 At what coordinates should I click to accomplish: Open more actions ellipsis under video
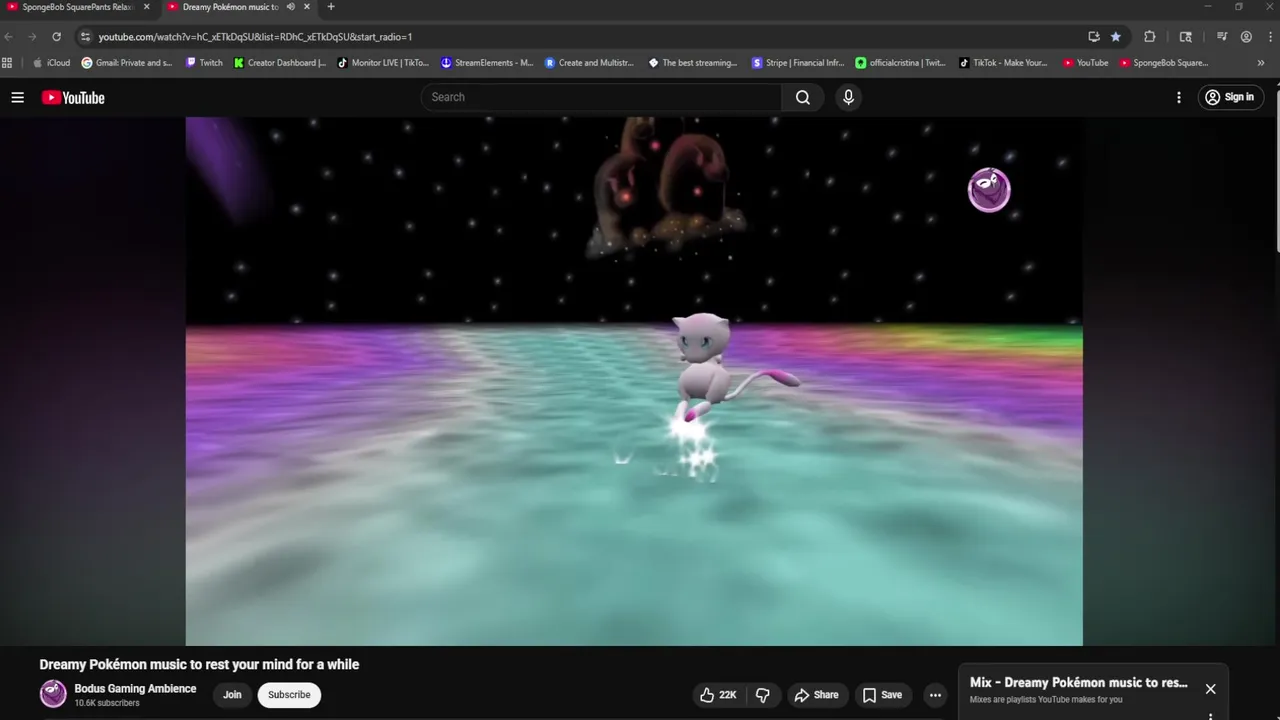pyautogui.click(x=935, y=695)
